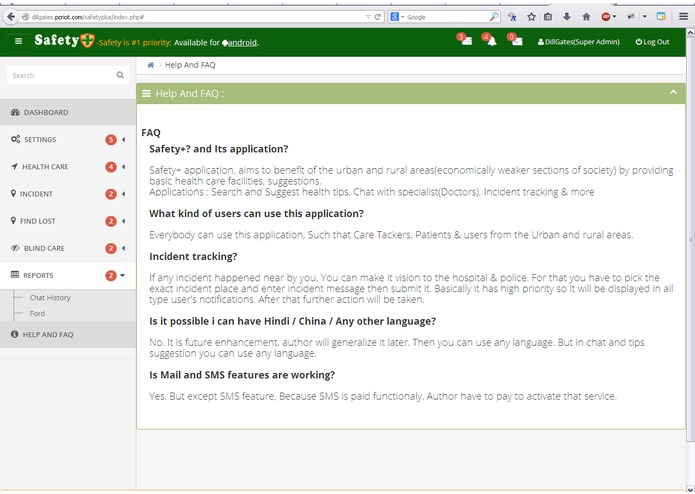Image resolution: width=695 pixels, height=494 pixels.
Task: Click the Incident map-pin icon
Action: click(13, 194)
